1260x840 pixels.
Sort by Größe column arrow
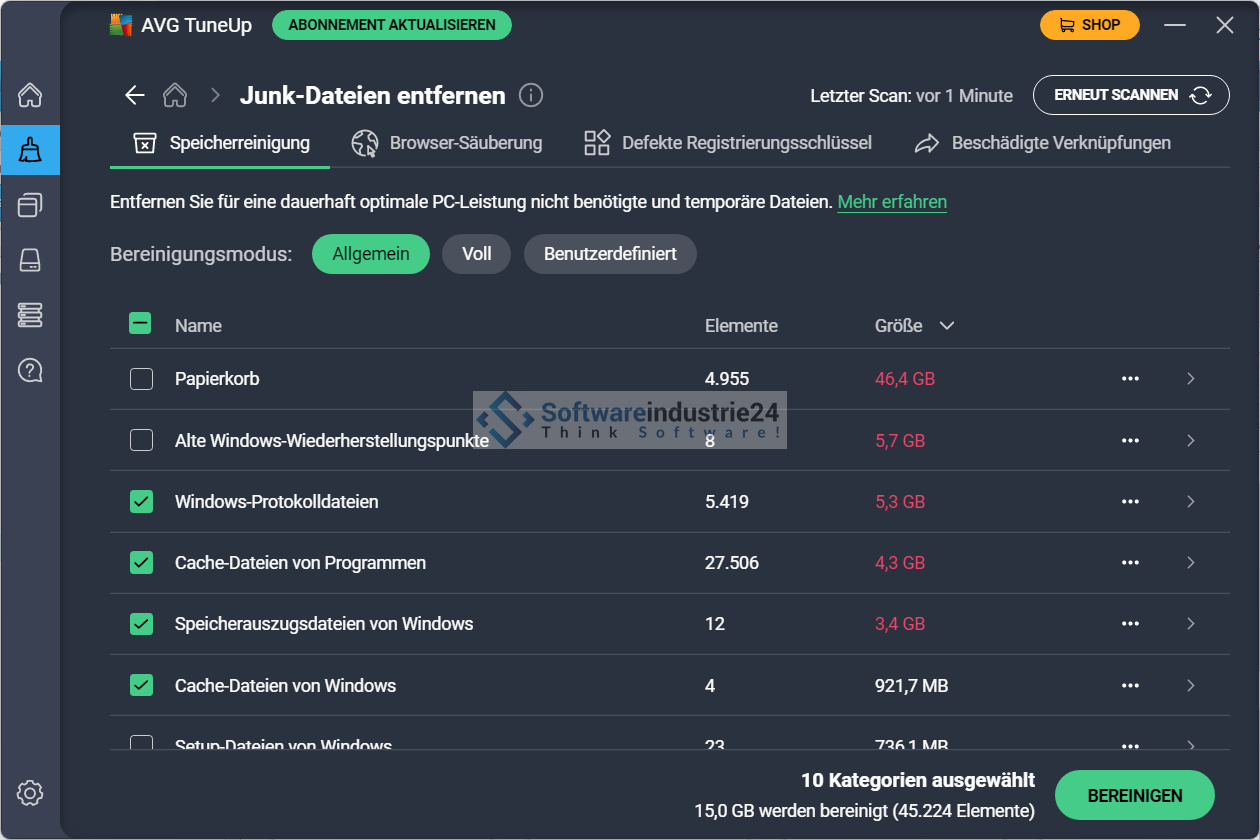(x=946, y=326)
